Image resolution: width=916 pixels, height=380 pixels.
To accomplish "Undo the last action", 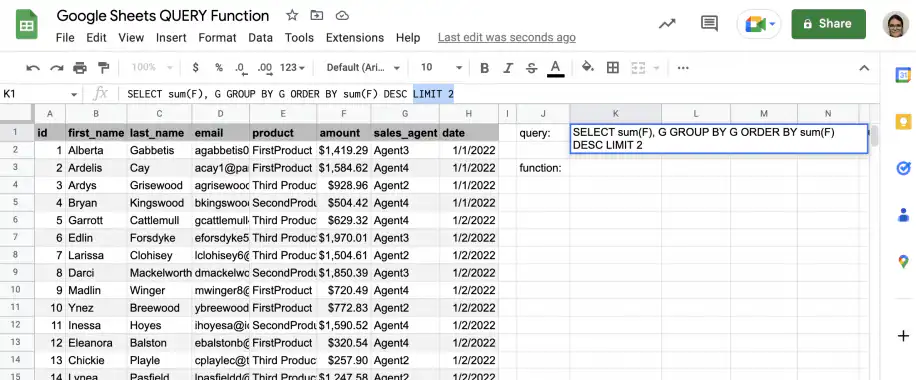I will tap(33, 68).
